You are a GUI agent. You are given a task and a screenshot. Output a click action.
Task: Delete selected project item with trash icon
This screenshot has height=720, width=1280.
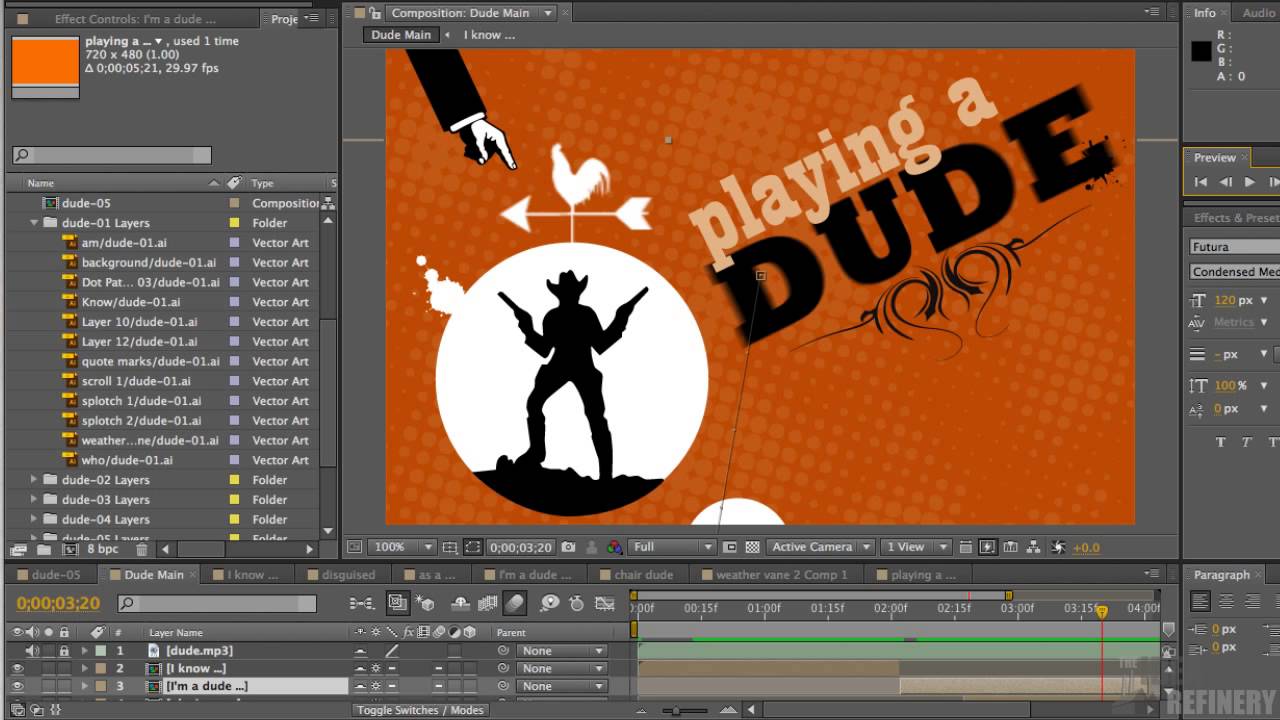142,549
